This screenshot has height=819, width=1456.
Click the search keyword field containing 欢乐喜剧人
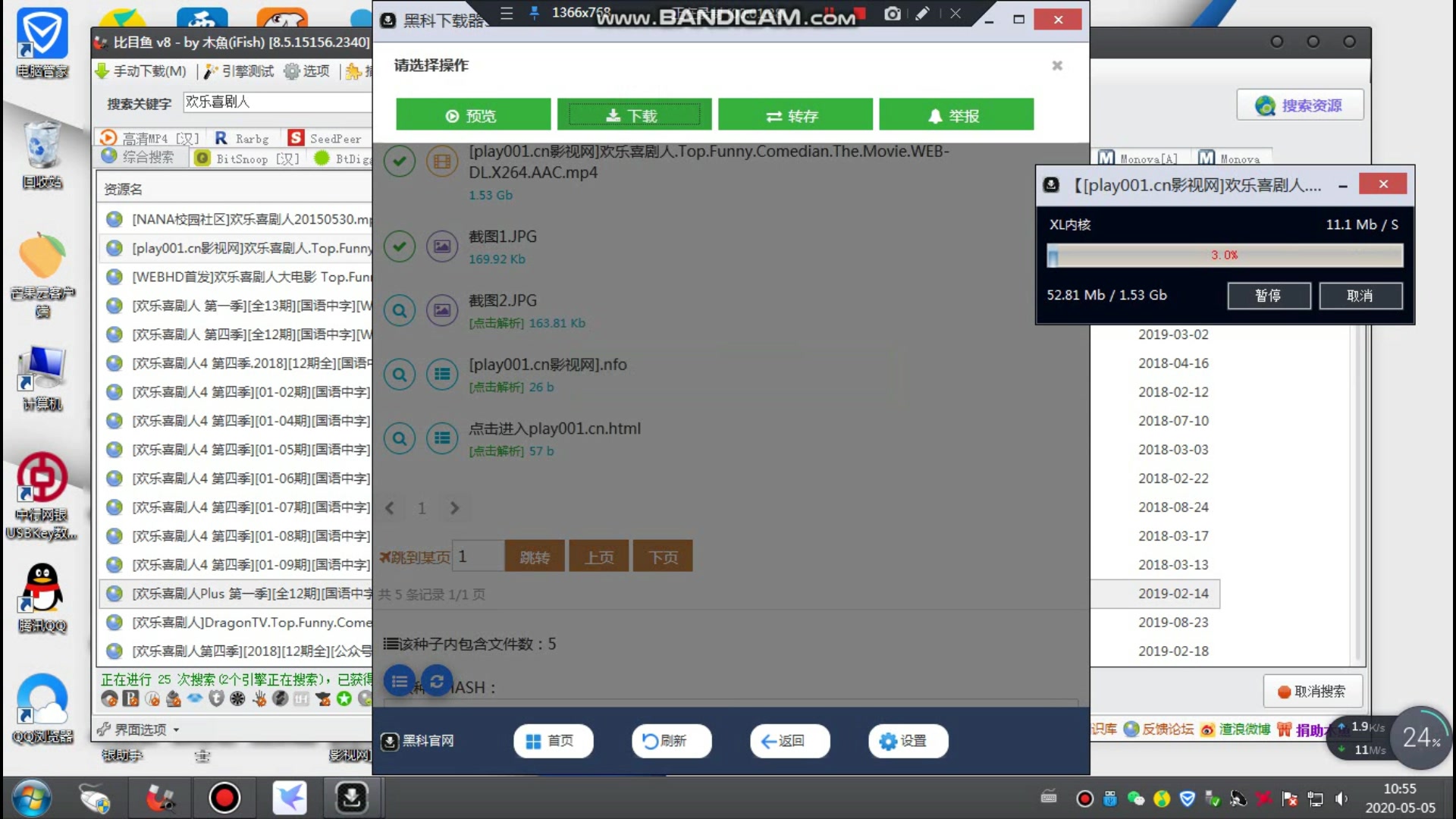coord(278,102)
